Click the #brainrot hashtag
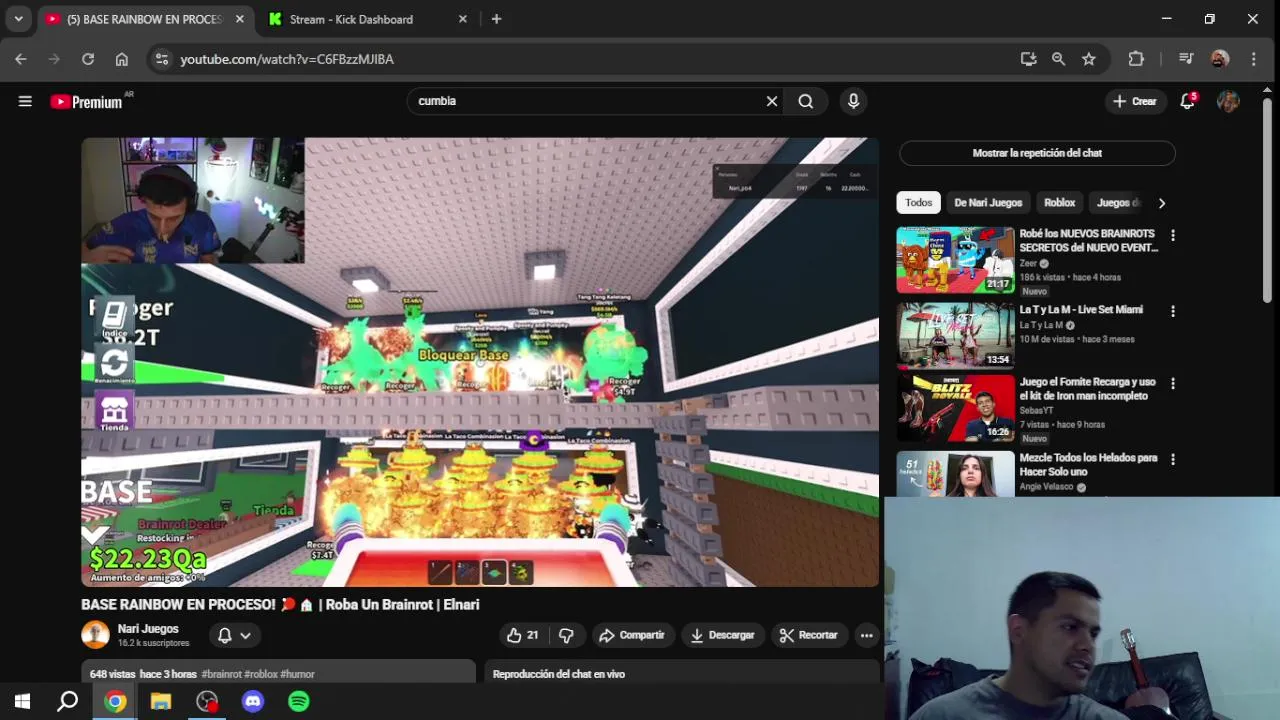1280x720 pixels. (221, 674)
